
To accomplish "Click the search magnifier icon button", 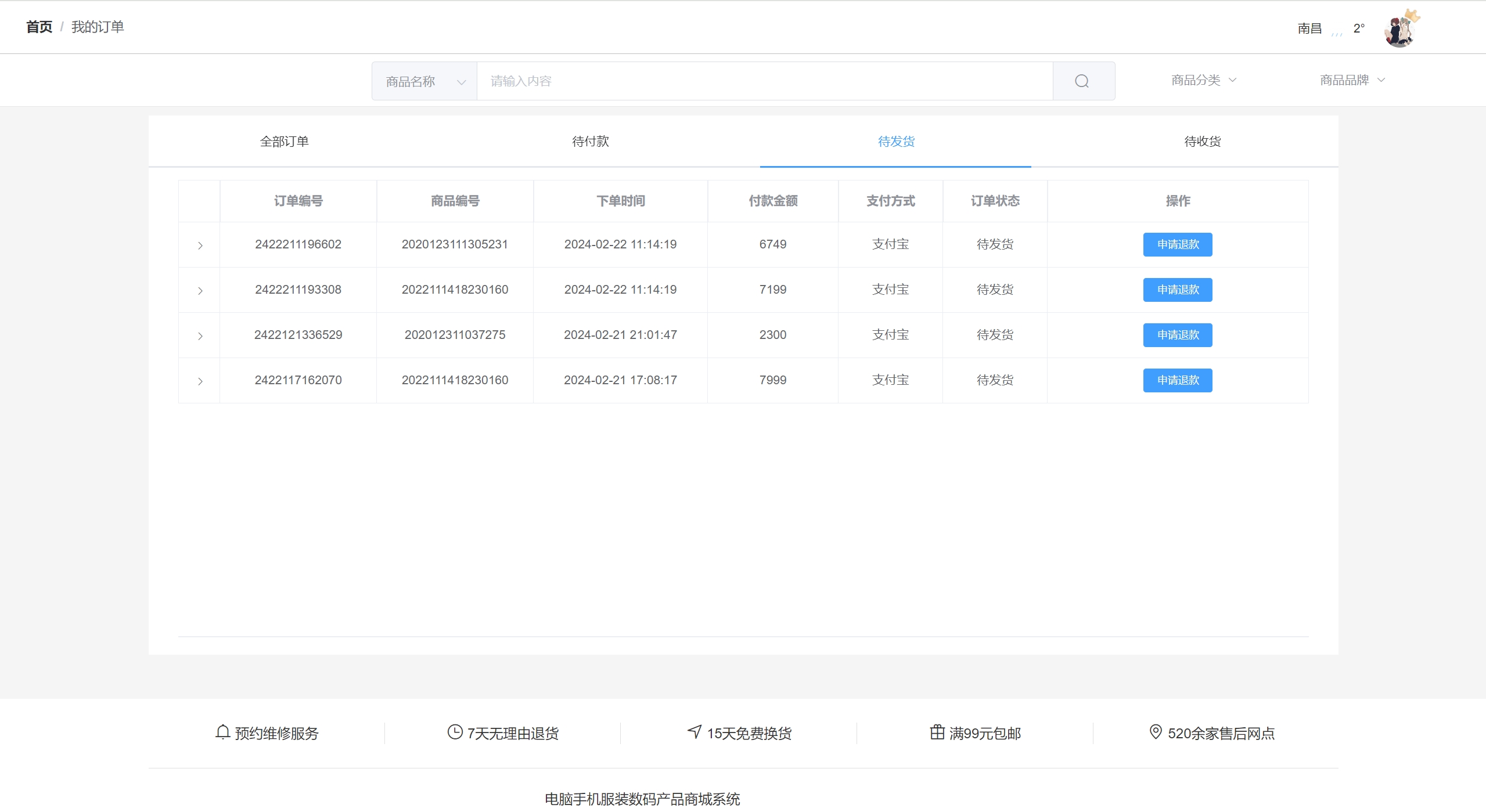I will 1082,81.
